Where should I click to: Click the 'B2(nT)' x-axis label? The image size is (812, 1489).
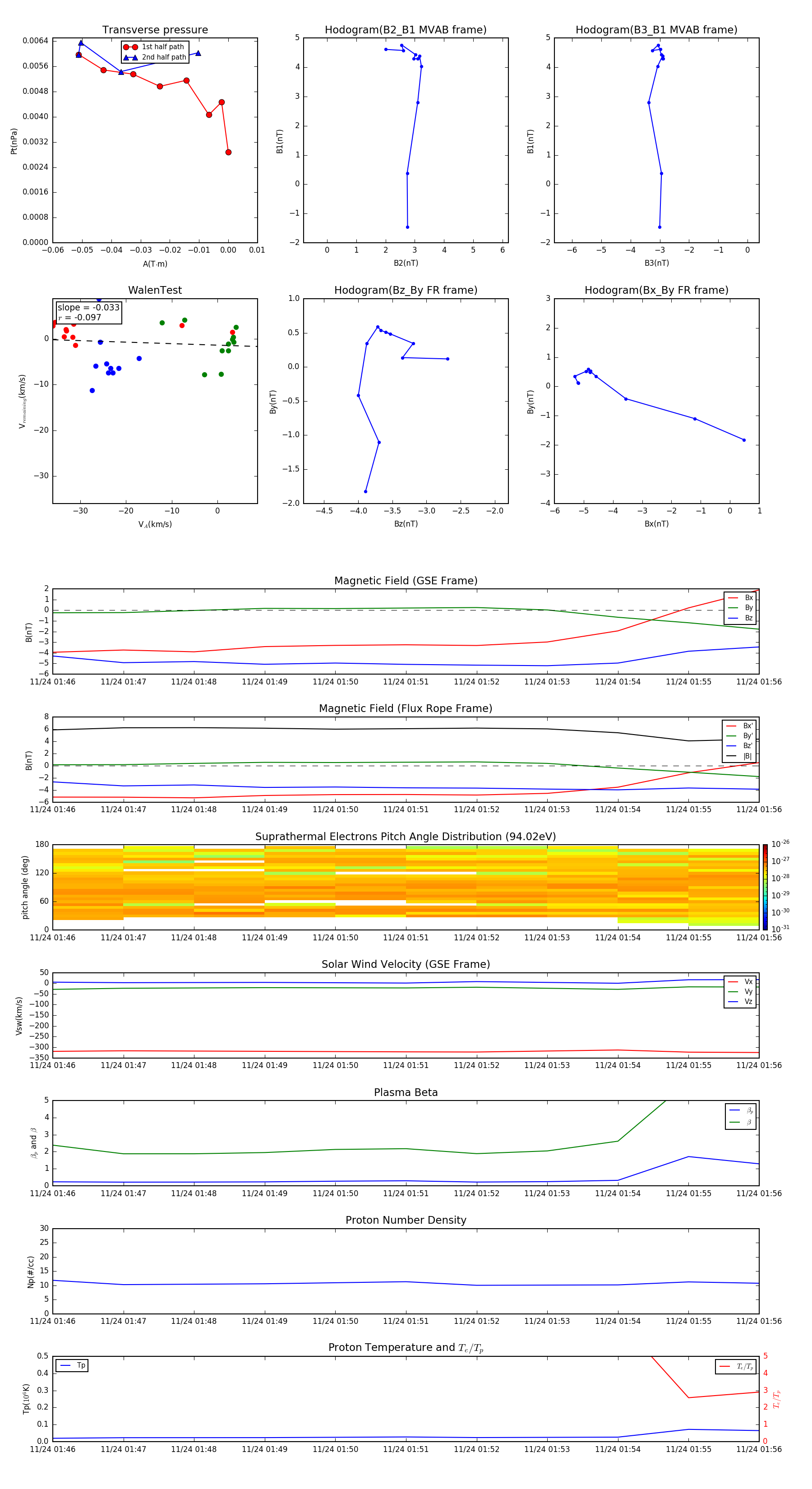pos(406,263)
